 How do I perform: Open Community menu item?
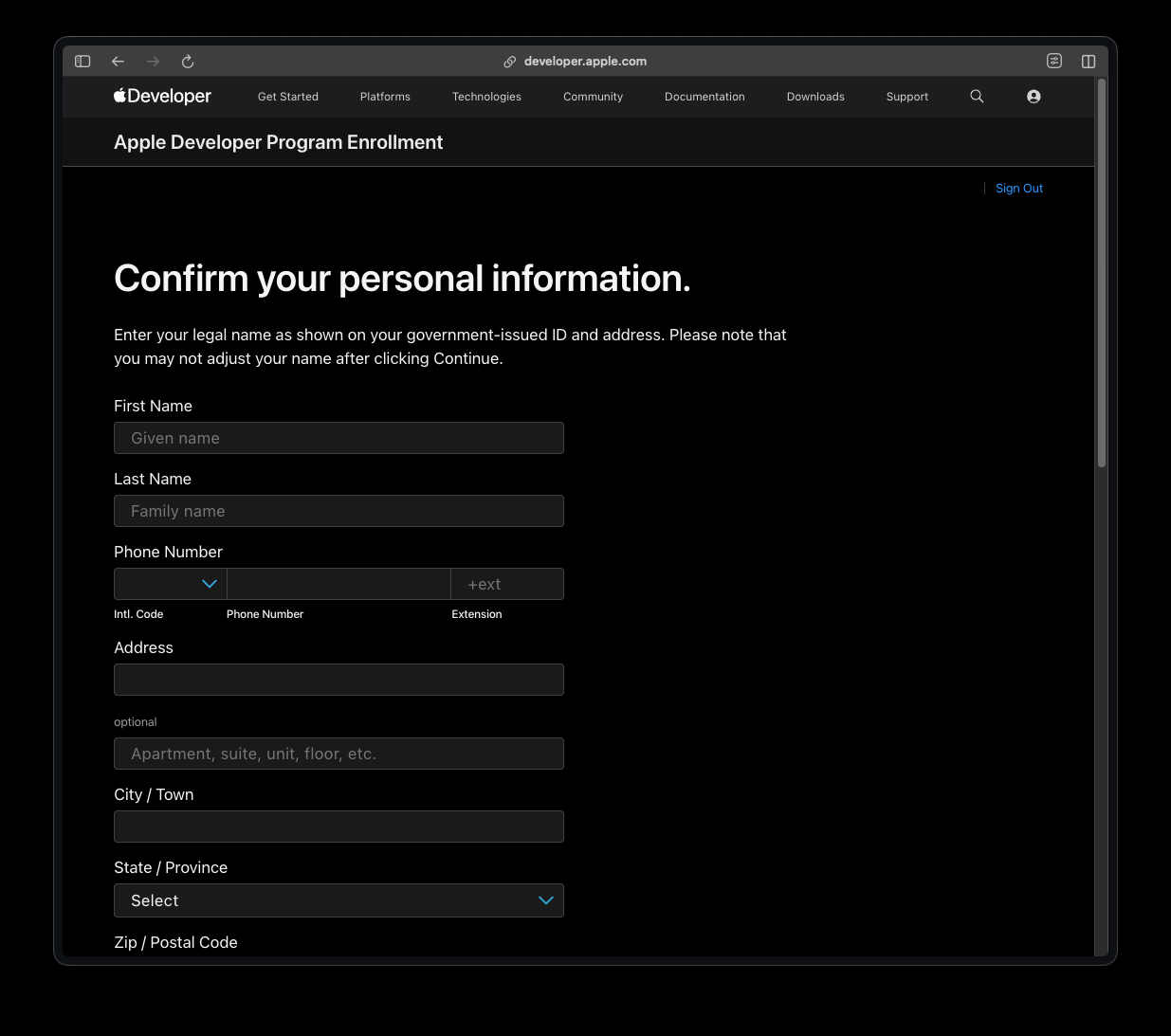pos(593,97)
